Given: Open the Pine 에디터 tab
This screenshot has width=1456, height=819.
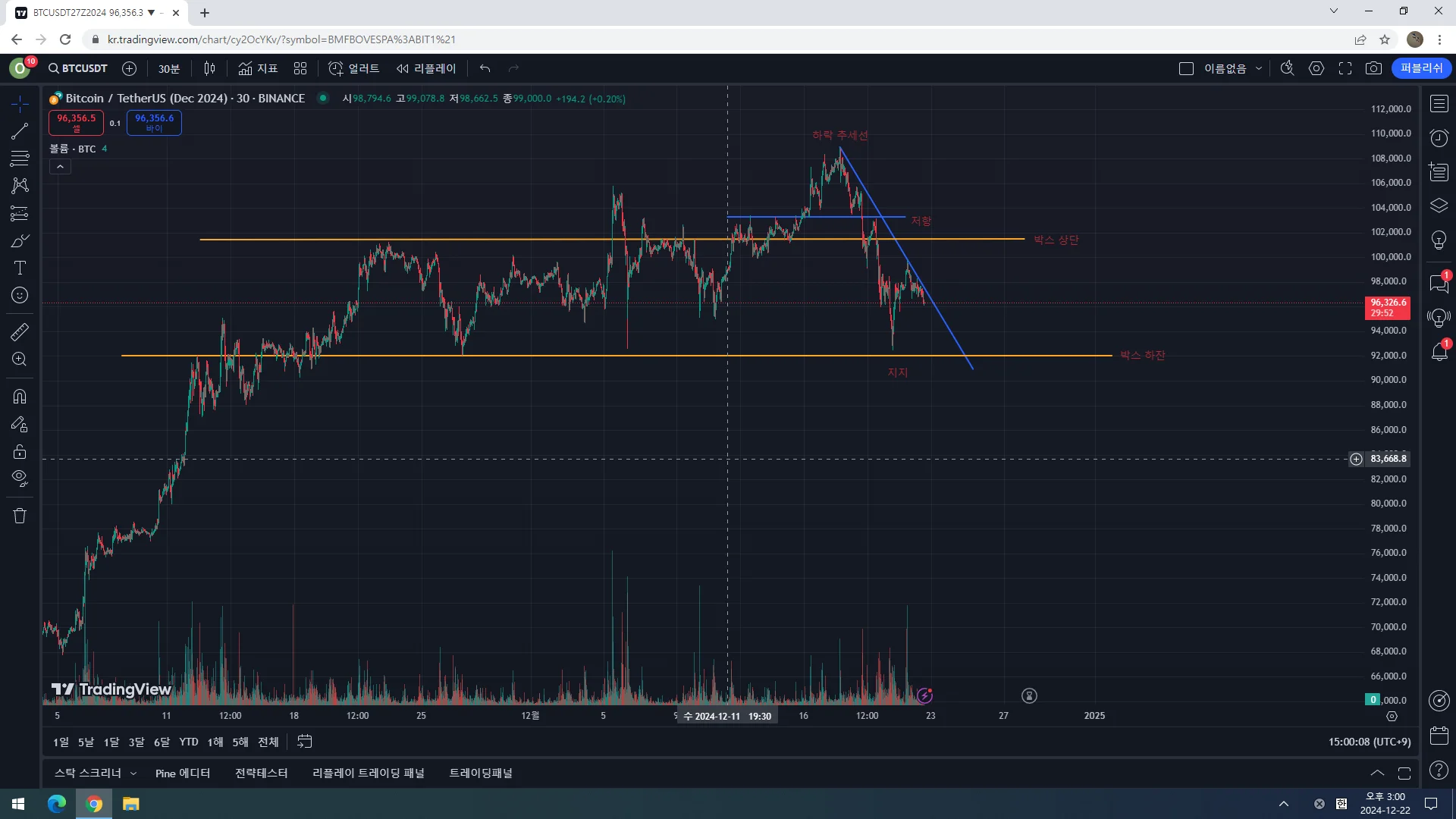Looking at the screenshot, I should click(182, 773).
